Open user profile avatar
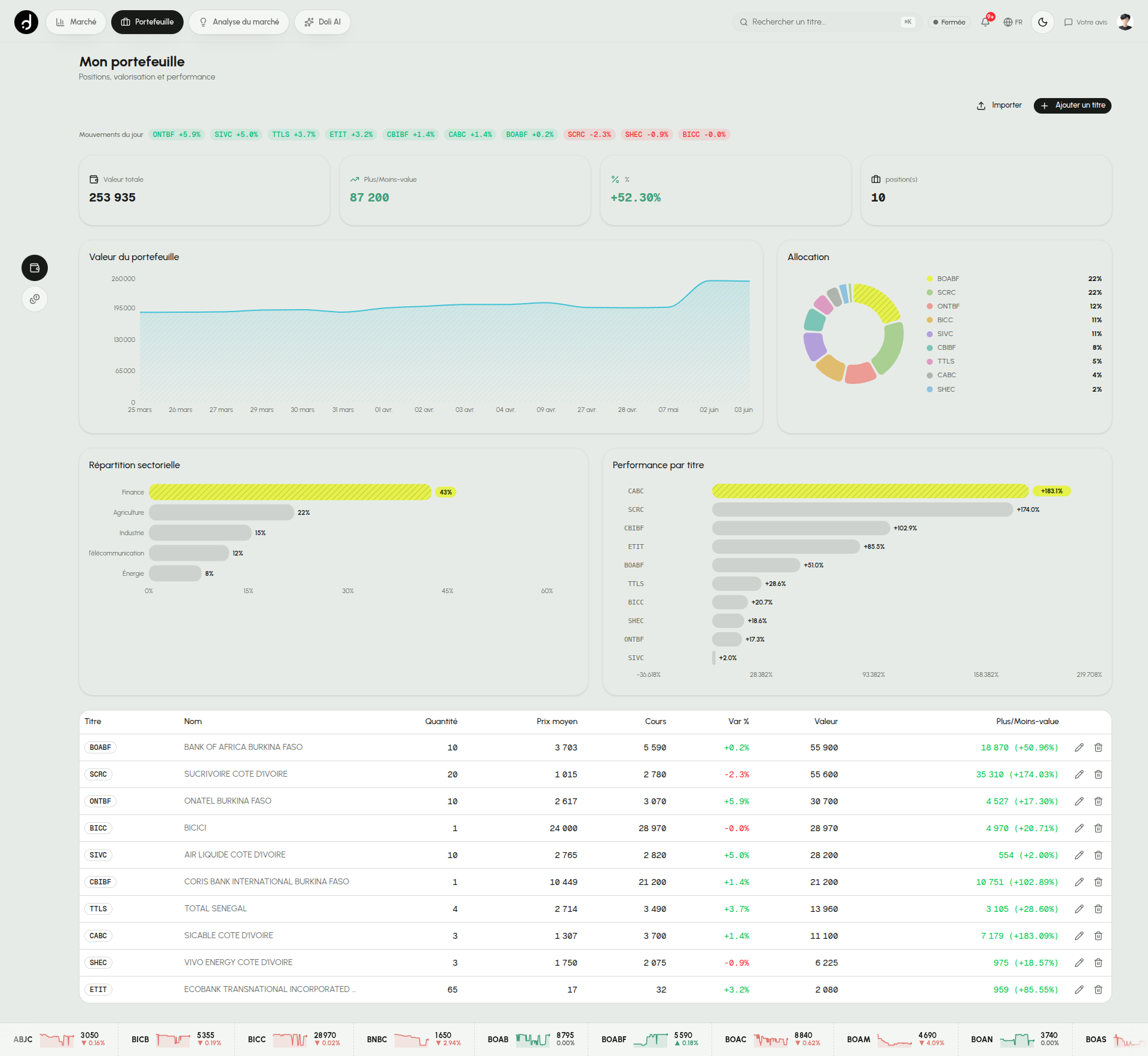The image size is (1148, 1056). pyautogui.click(x=1125, y=22)
